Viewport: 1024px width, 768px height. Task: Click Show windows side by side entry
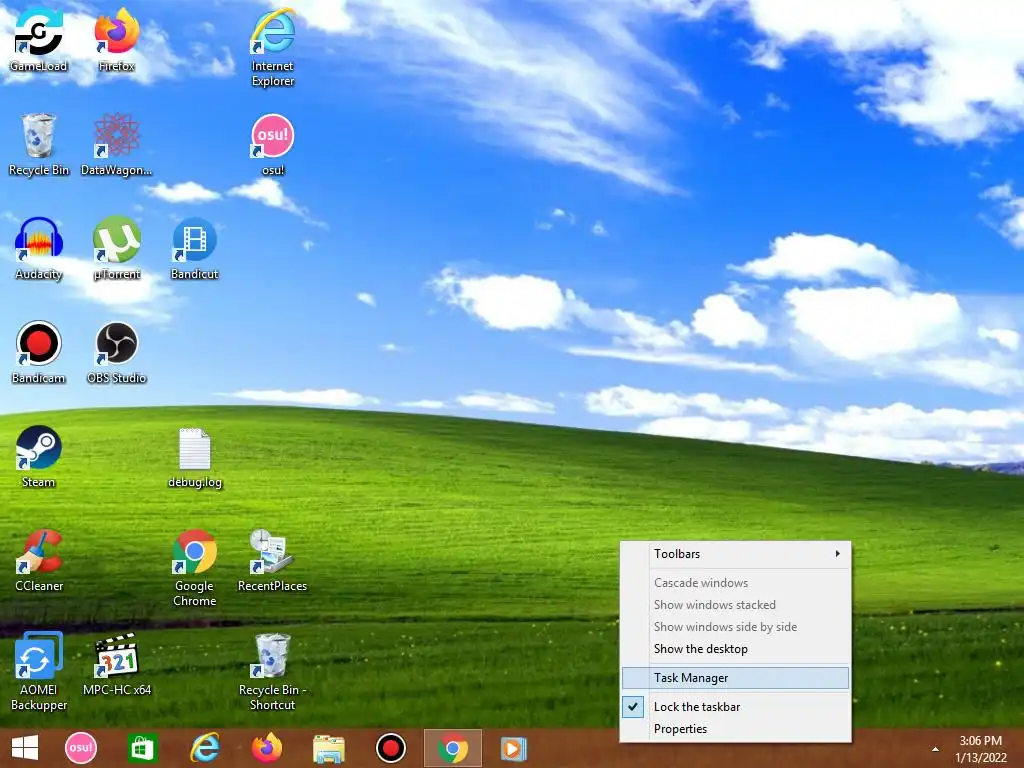tap(735, 627)
